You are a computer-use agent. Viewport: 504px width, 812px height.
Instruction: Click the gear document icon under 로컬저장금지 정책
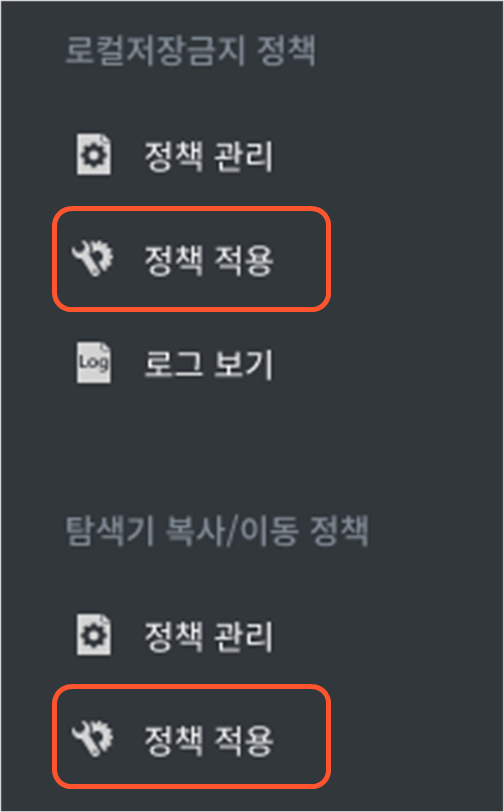(x=94, y=154)
